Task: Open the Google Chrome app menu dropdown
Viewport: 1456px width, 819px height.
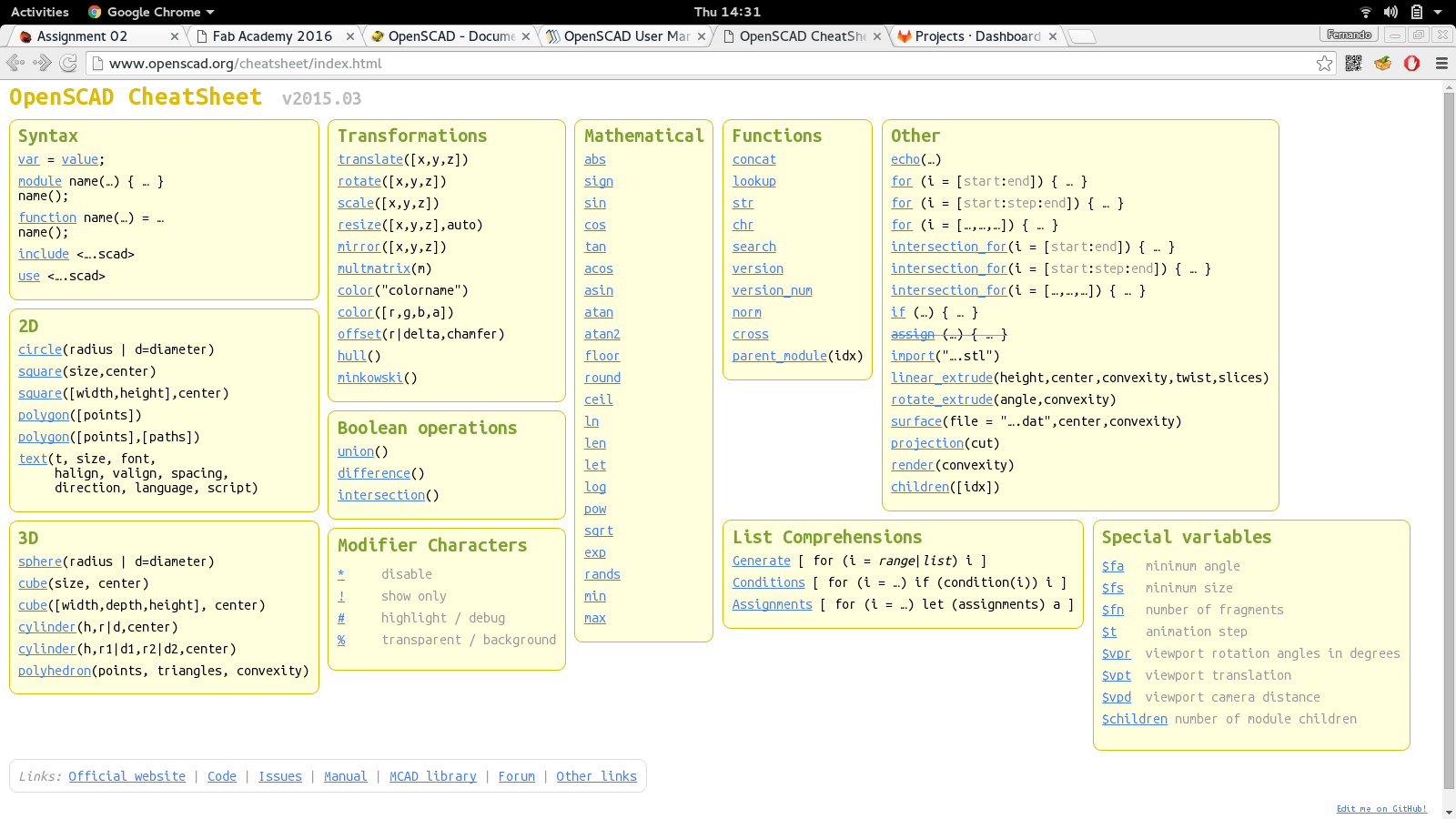Action: coord(151,12)
